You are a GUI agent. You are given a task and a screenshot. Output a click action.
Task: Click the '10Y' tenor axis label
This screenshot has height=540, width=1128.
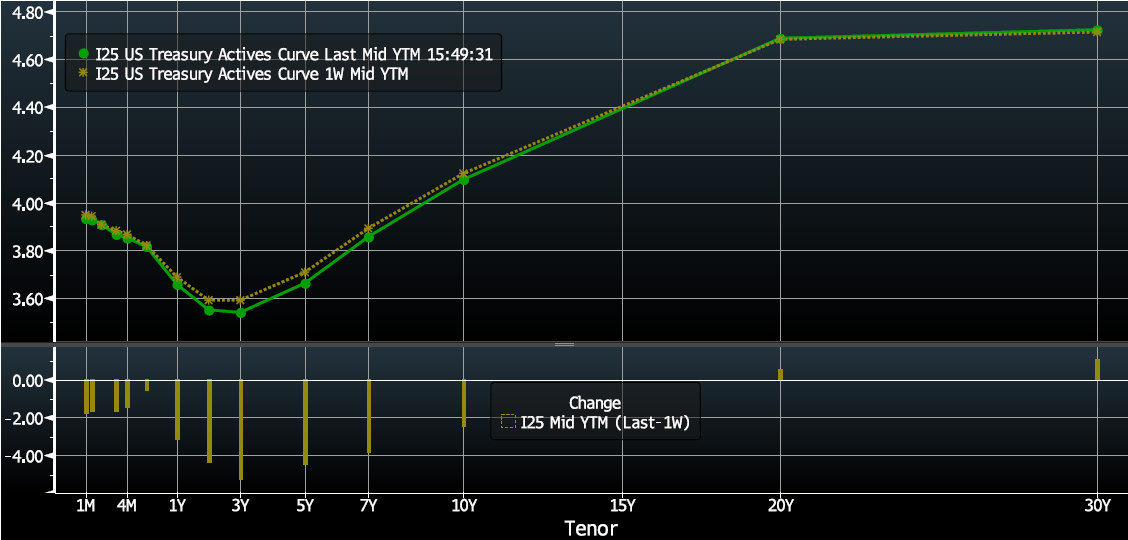coord(464,505)
